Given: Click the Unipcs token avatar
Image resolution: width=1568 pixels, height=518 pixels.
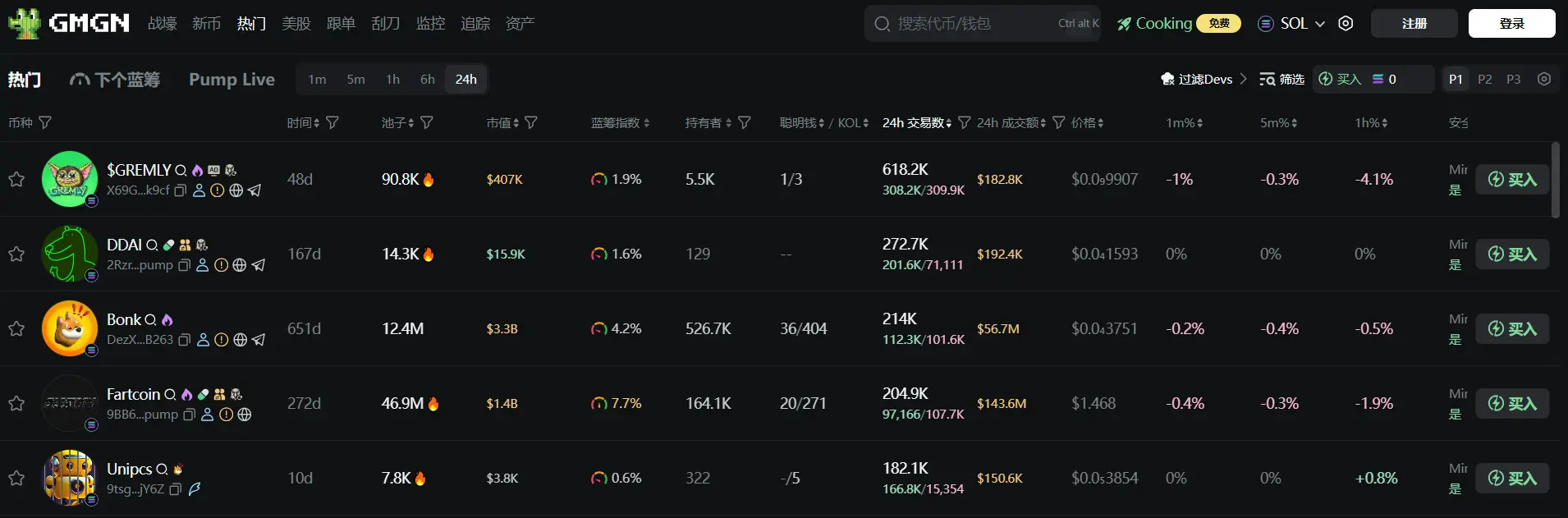Looking at the screenshot, I should point(70,478).
